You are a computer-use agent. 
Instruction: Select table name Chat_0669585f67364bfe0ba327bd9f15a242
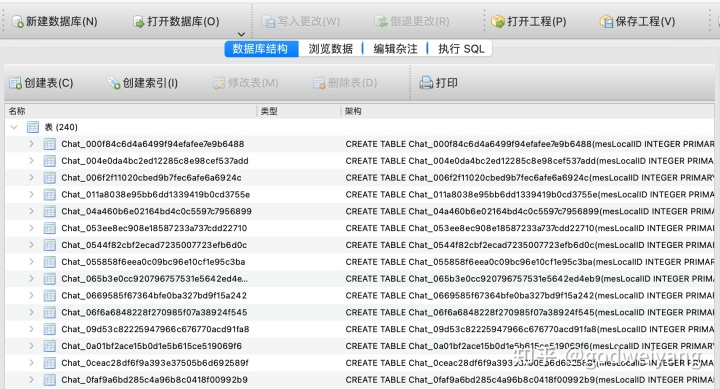tap(154, 295)
